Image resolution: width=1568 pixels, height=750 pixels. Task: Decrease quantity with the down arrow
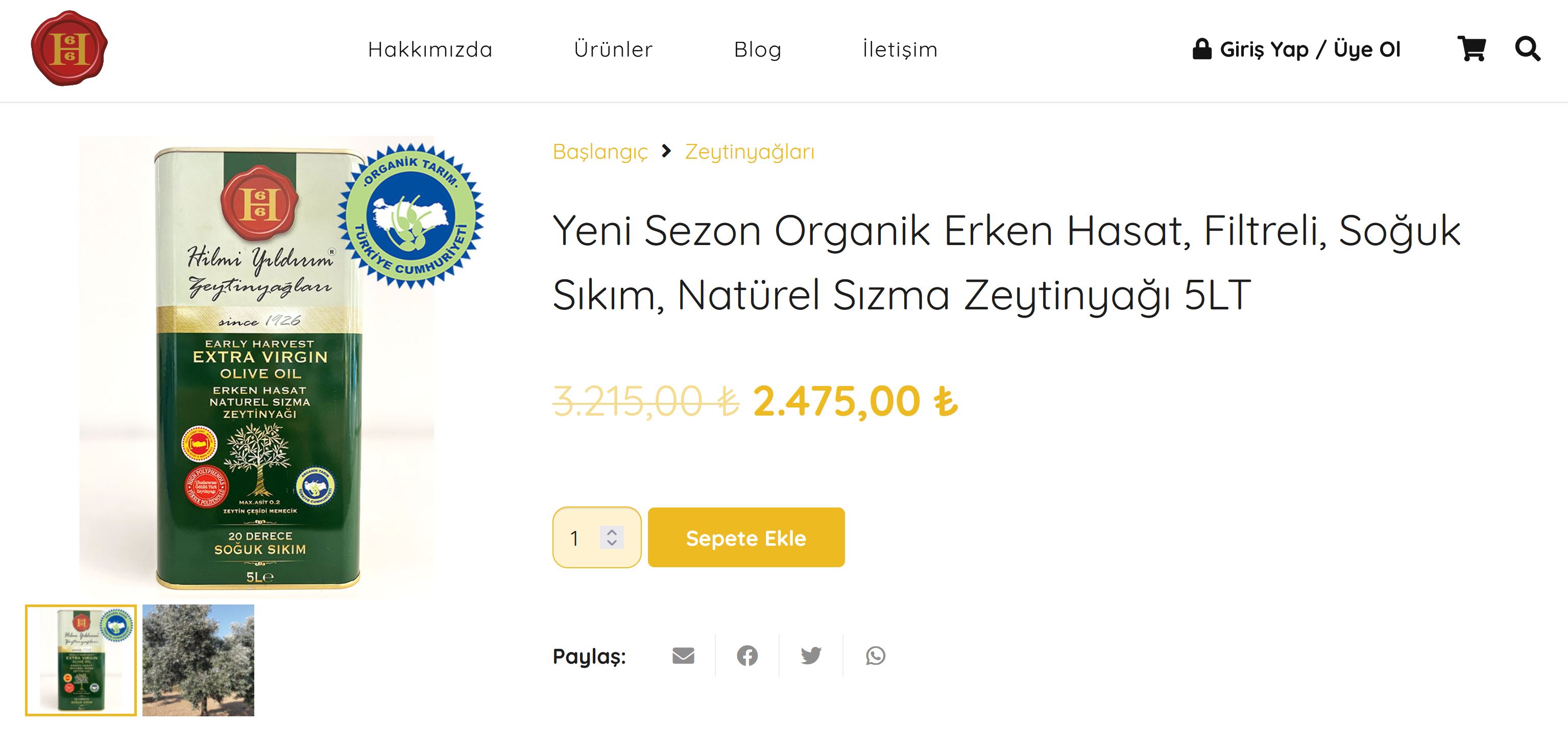point(612,542)
